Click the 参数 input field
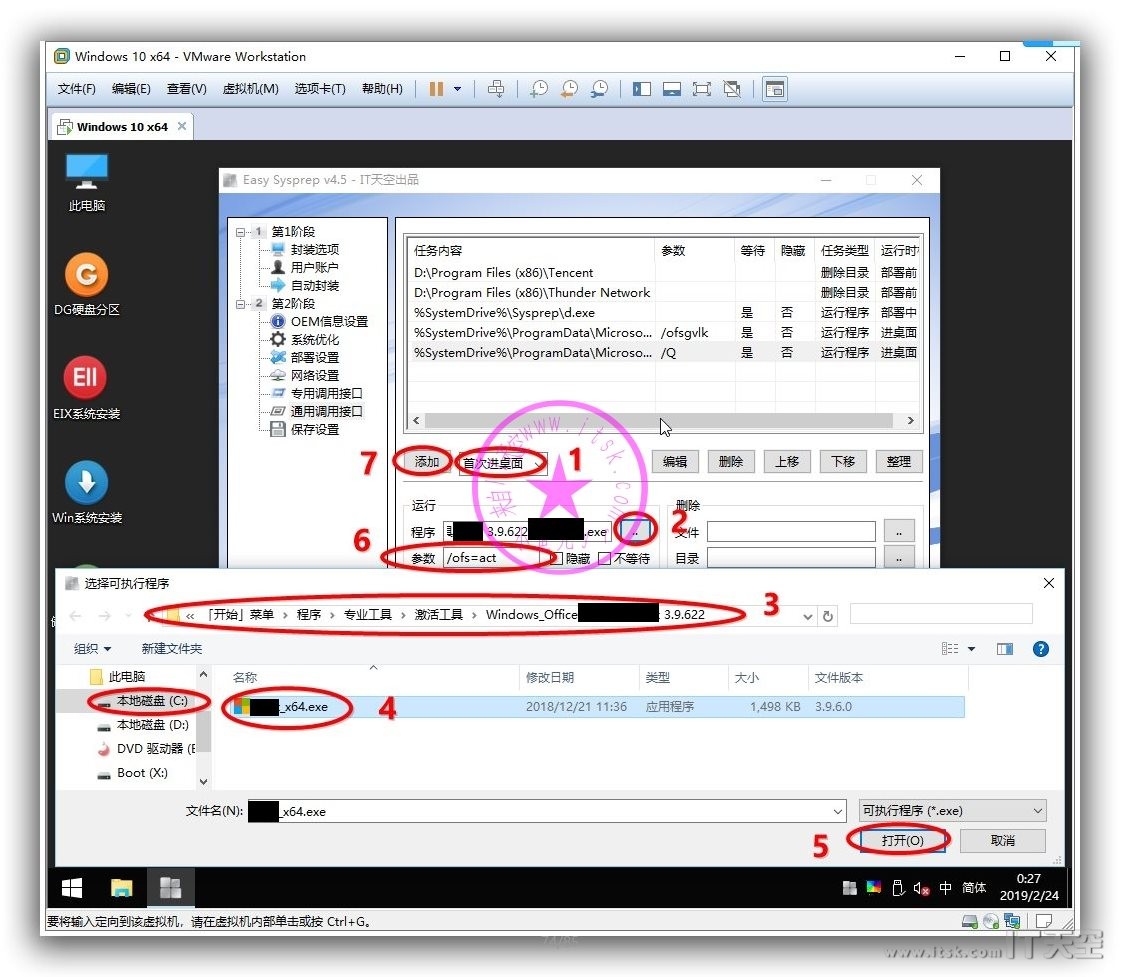 point(491,558)
